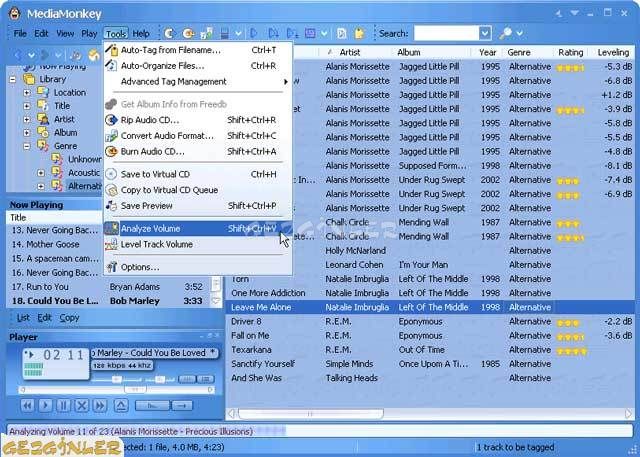Collapse the Genre tree node
The image size is (640, 457).
(27, 146)
